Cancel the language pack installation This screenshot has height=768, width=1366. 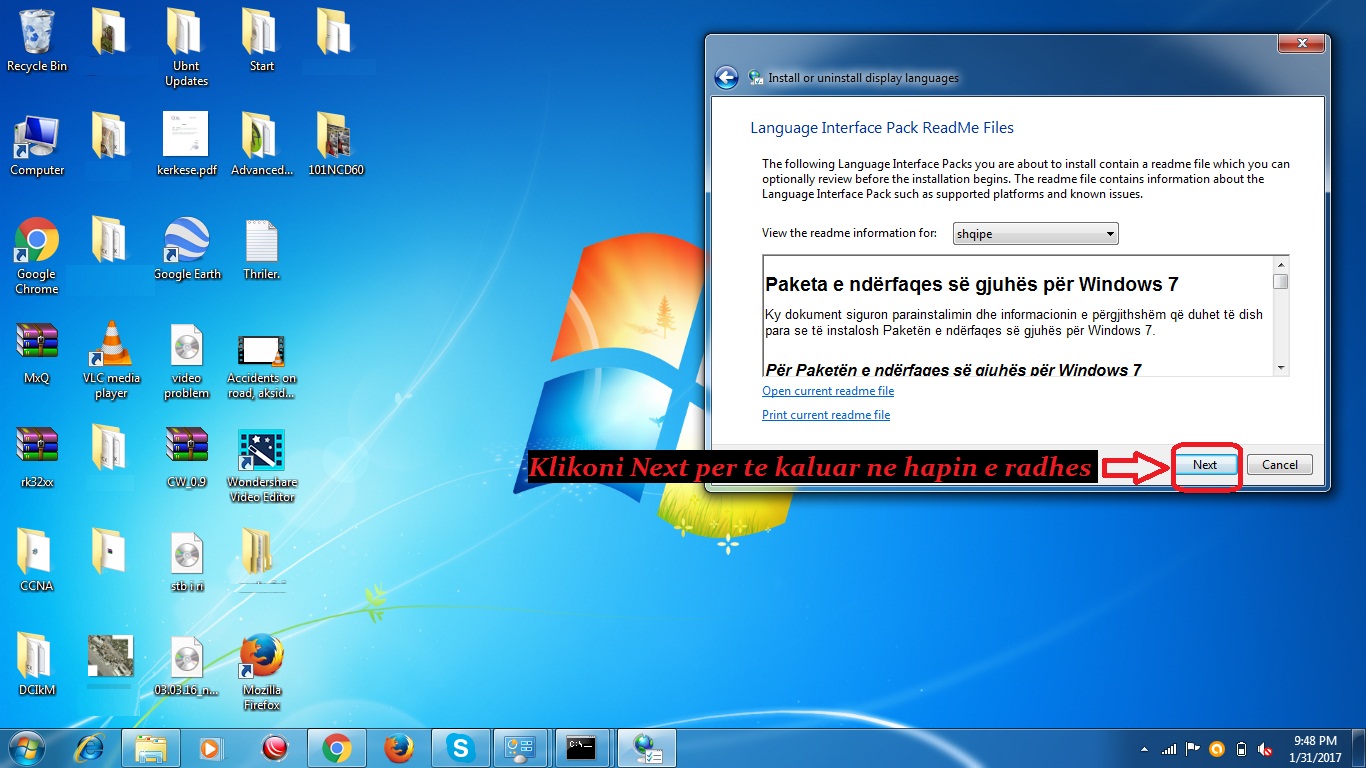tap(1280, 465)
